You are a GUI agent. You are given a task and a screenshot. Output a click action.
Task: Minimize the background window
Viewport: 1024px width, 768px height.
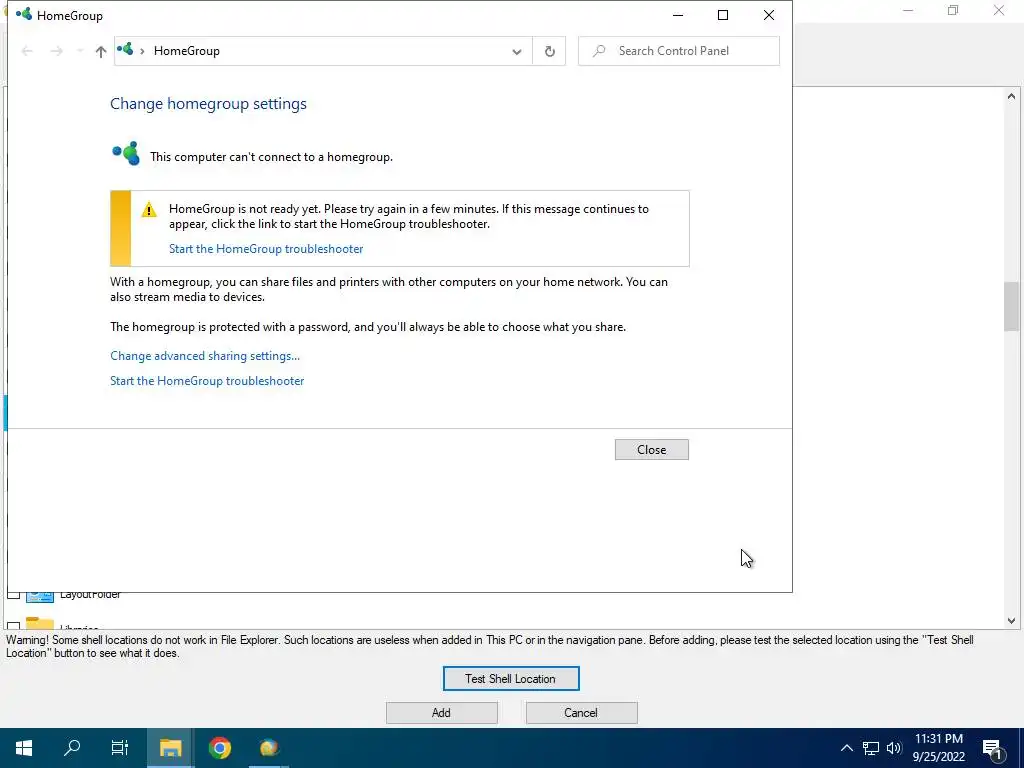(x=908, y=10)
